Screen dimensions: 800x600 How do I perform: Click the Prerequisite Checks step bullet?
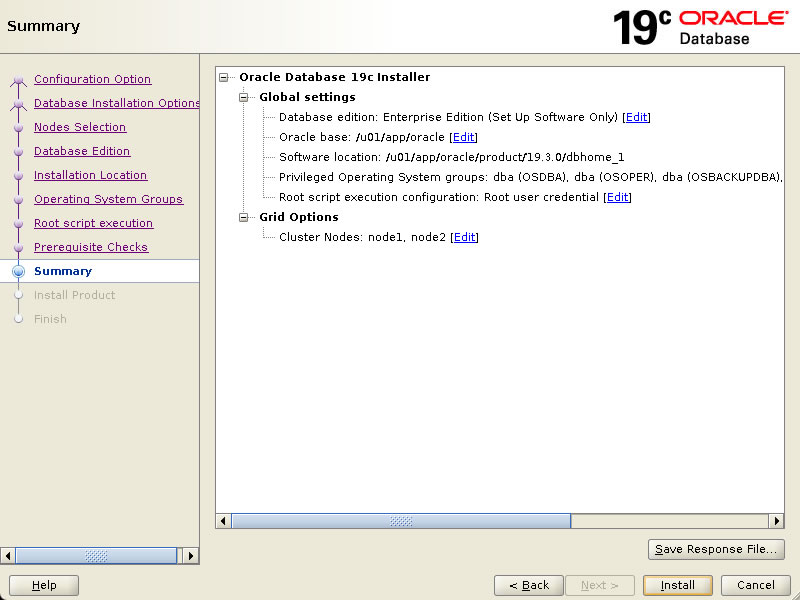[x=18, y=247]
